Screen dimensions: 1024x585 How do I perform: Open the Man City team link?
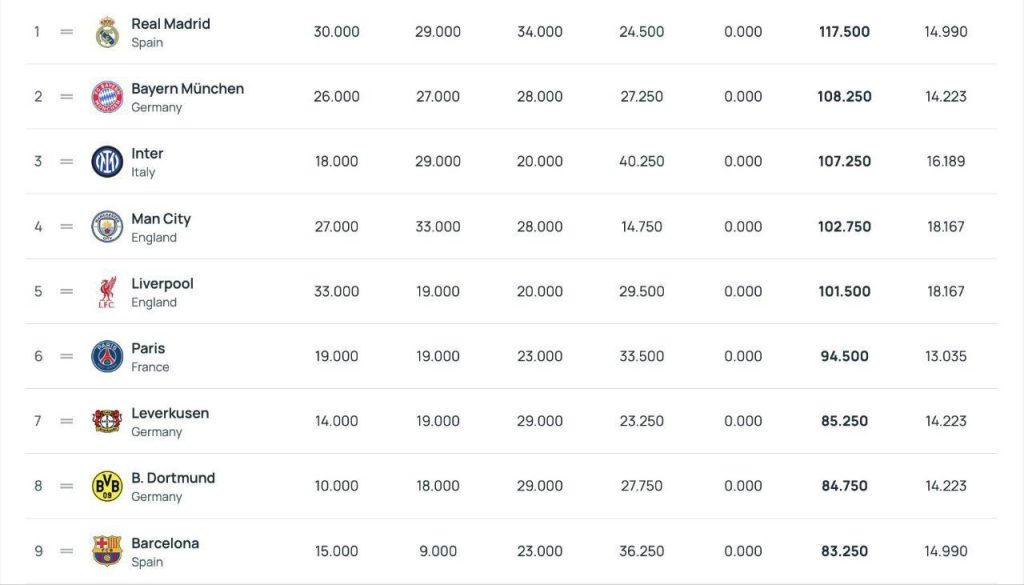(x=161, y=219)
